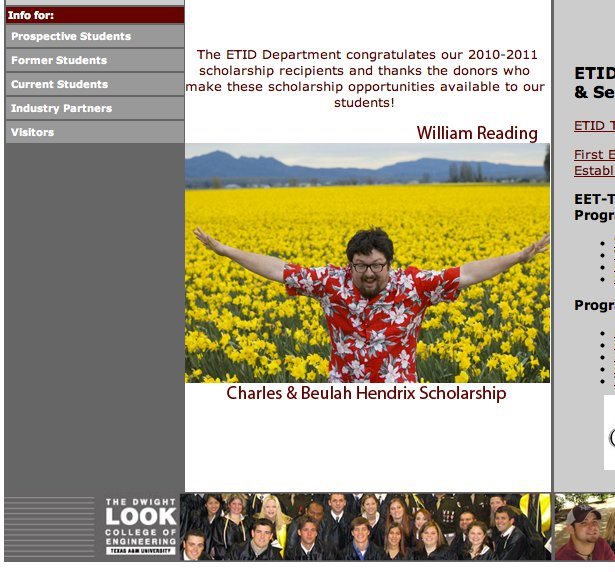This screenshot has width=615, height=572.
Task: Click the daffodil field photo of William Reading
Action: [367, 263]
